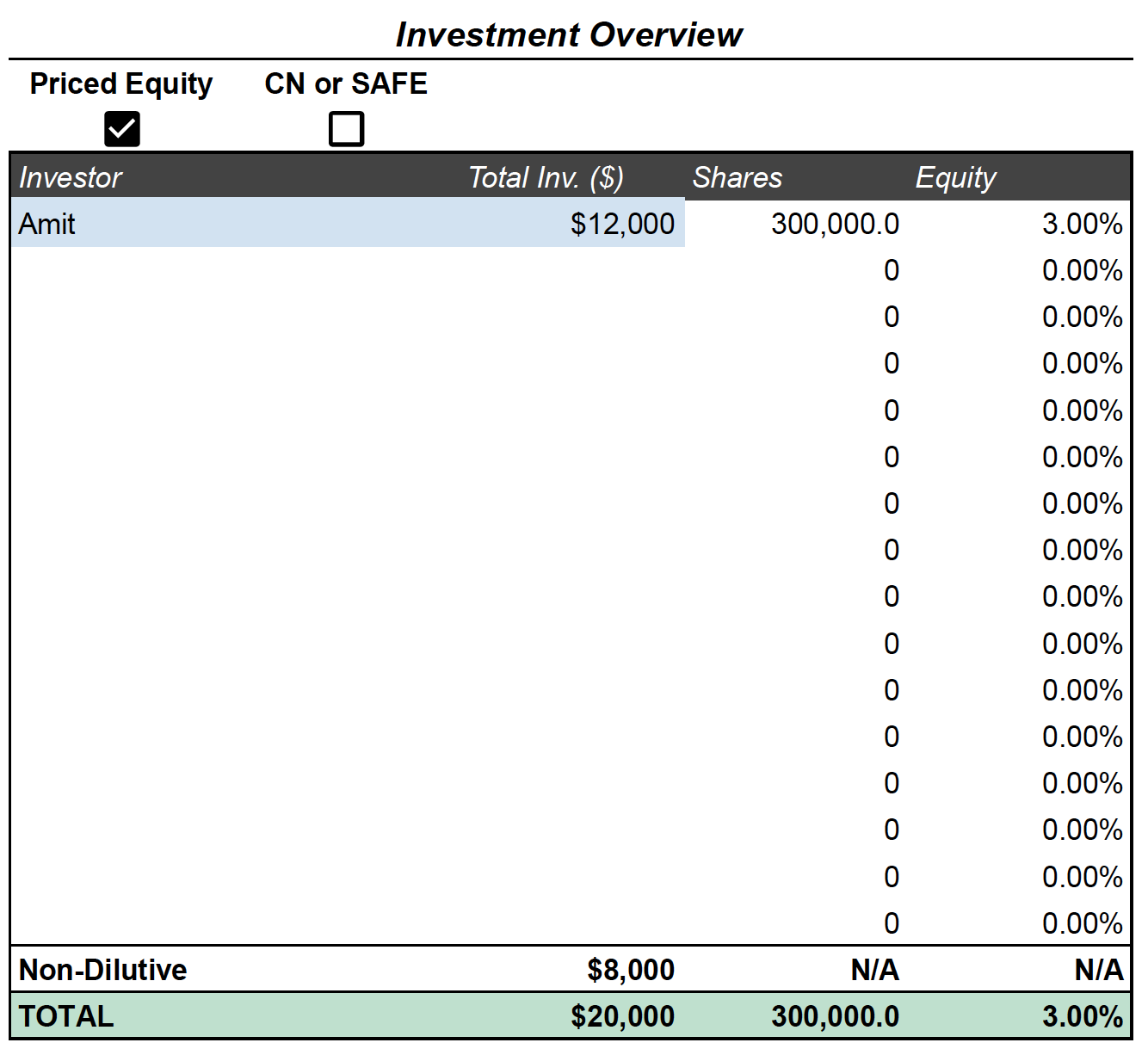Edit Amit's $12,000 investment cell
The width and height of the screenshot is (1148, 1055).
pos(621,224)
